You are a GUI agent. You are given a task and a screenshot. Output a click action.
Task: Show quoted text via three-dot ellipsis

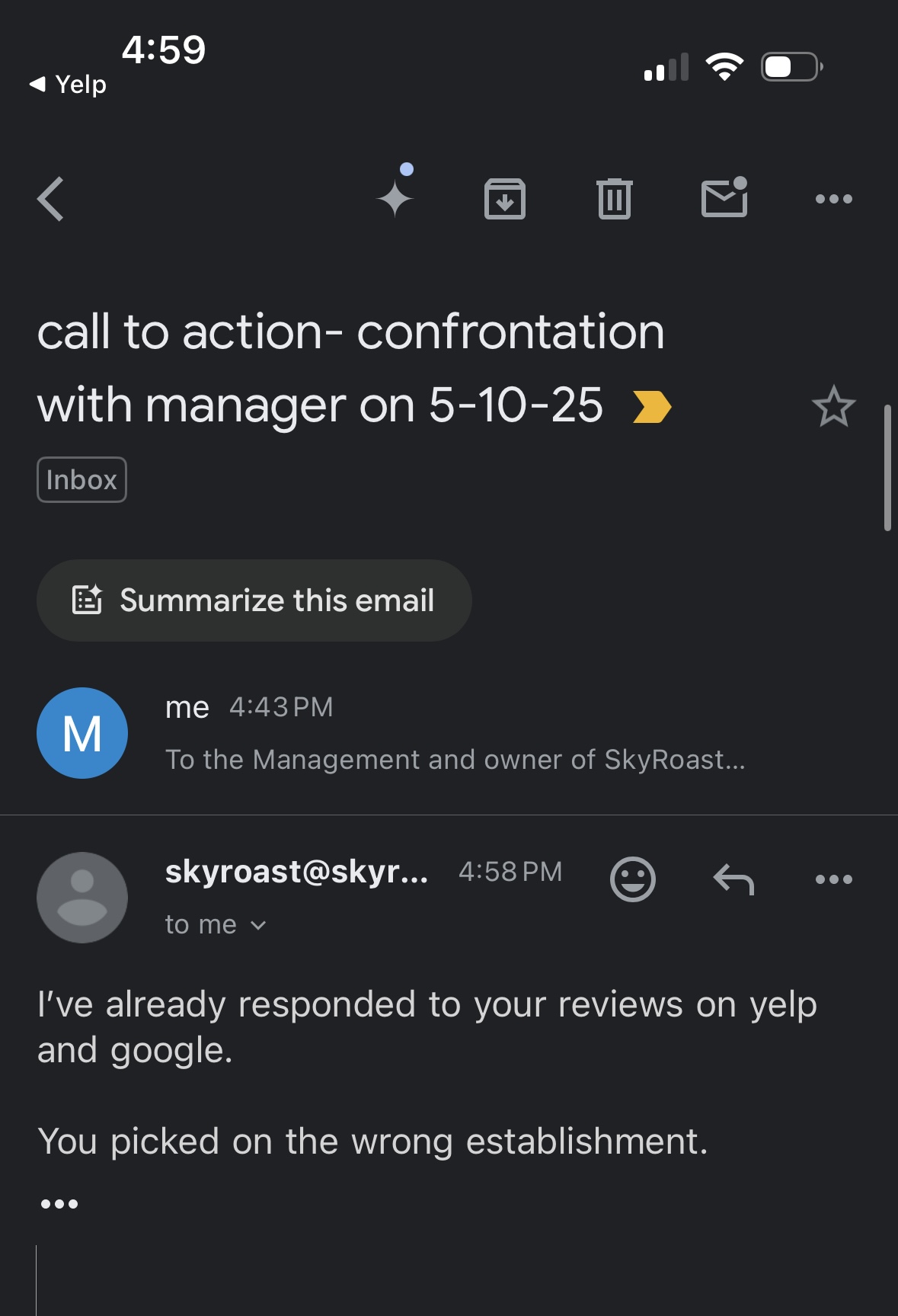point(59,1204)
